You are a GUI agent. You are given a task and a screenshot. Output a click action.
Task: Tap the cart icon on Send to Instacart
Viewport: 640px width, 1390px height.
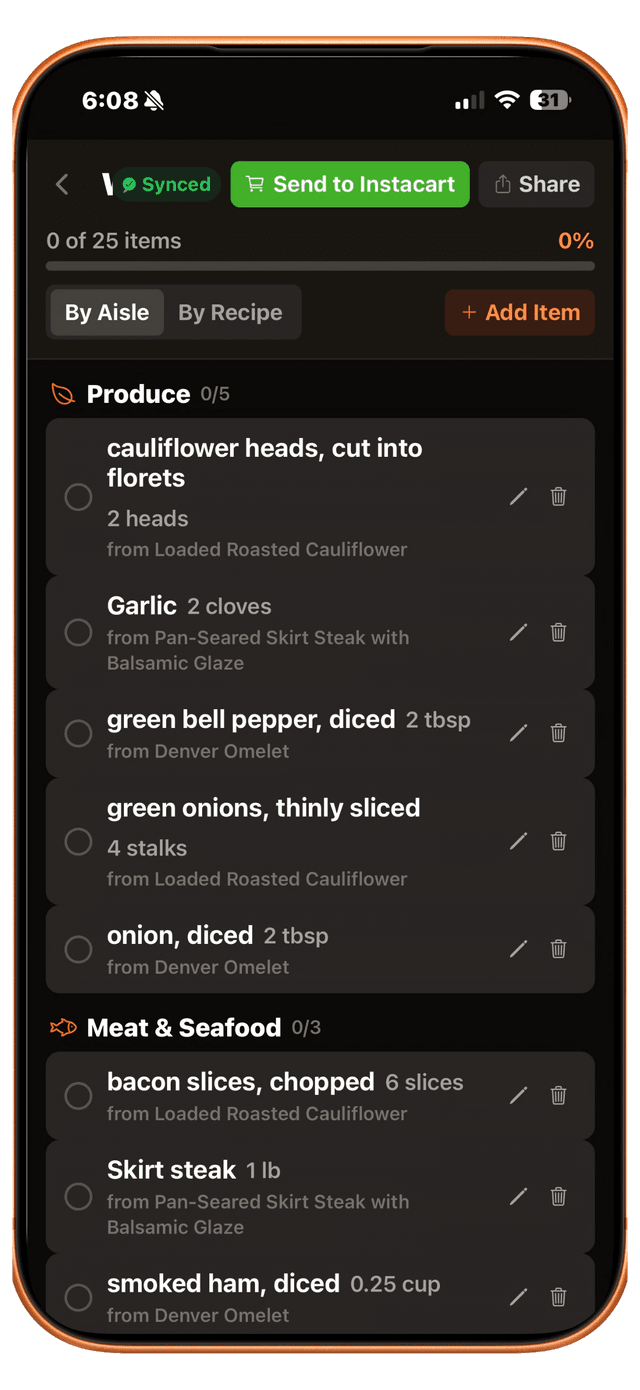[x=255, y=184]
